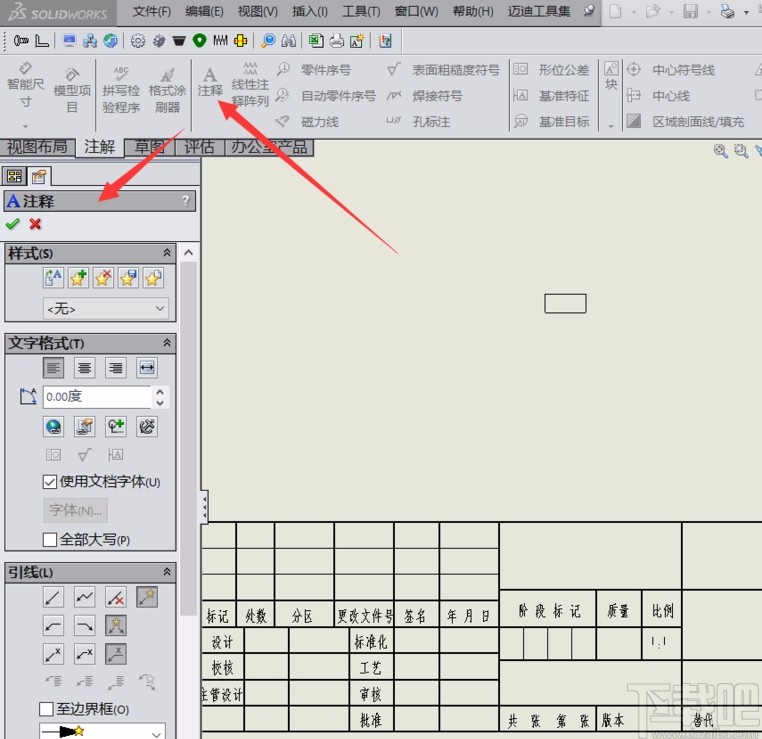This screenshot has height=739, width=762.
Task: Collapse the Style (样式) section
Action: pos(167,253)
